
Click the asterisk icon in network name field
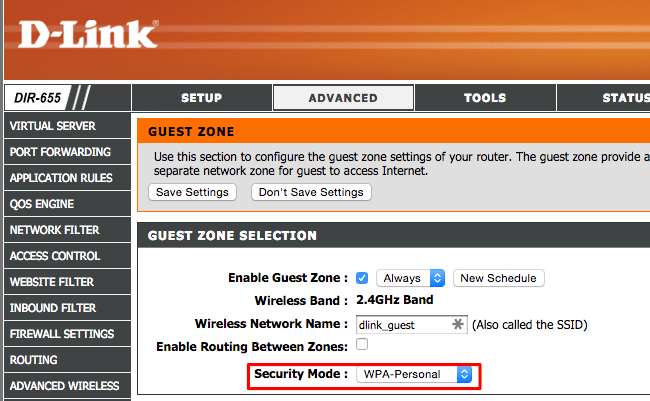point(458,325)
